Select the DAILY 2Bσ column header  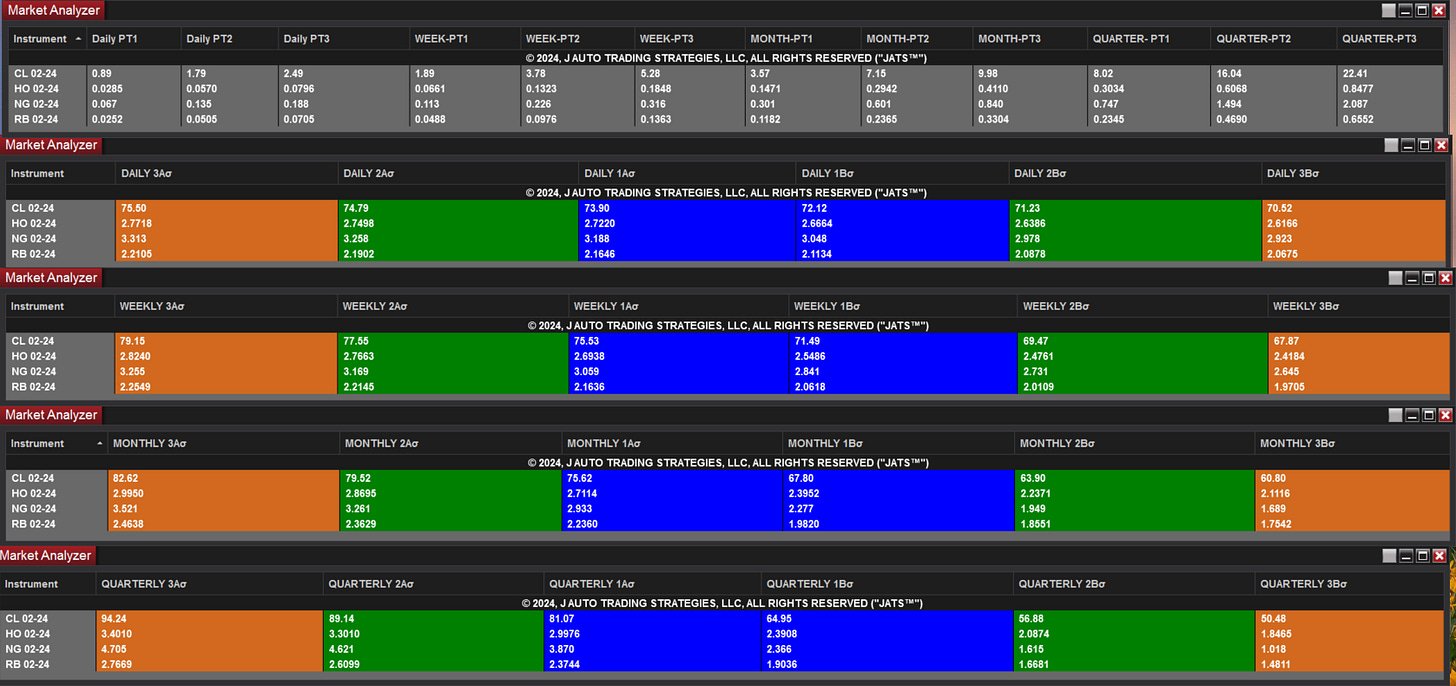(1136, 173)
